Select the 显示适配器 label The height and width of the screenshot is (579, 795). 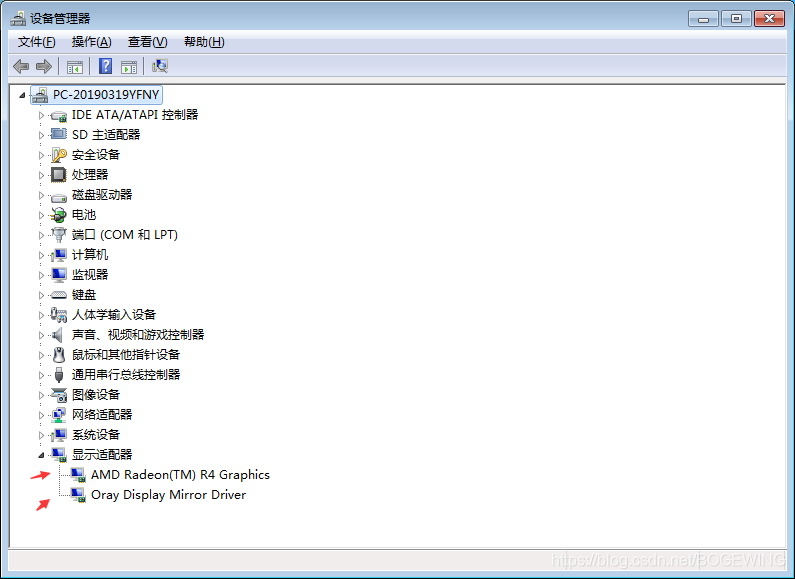point(102,455)
